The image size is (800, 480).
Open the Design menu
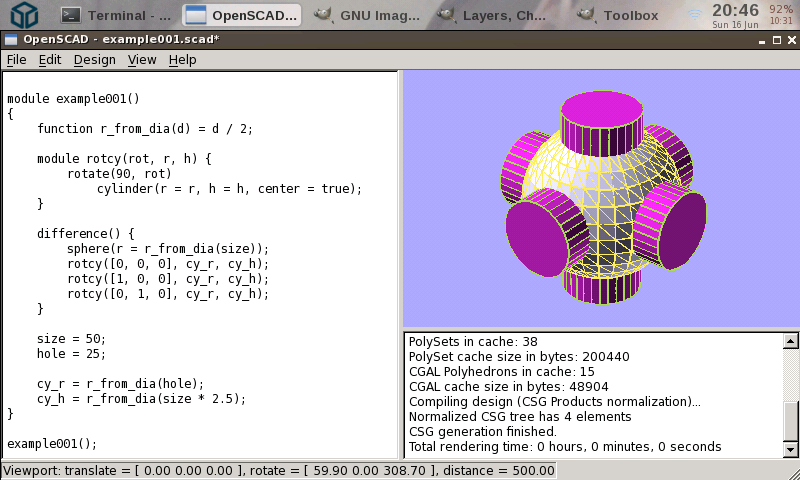[94, 59]
